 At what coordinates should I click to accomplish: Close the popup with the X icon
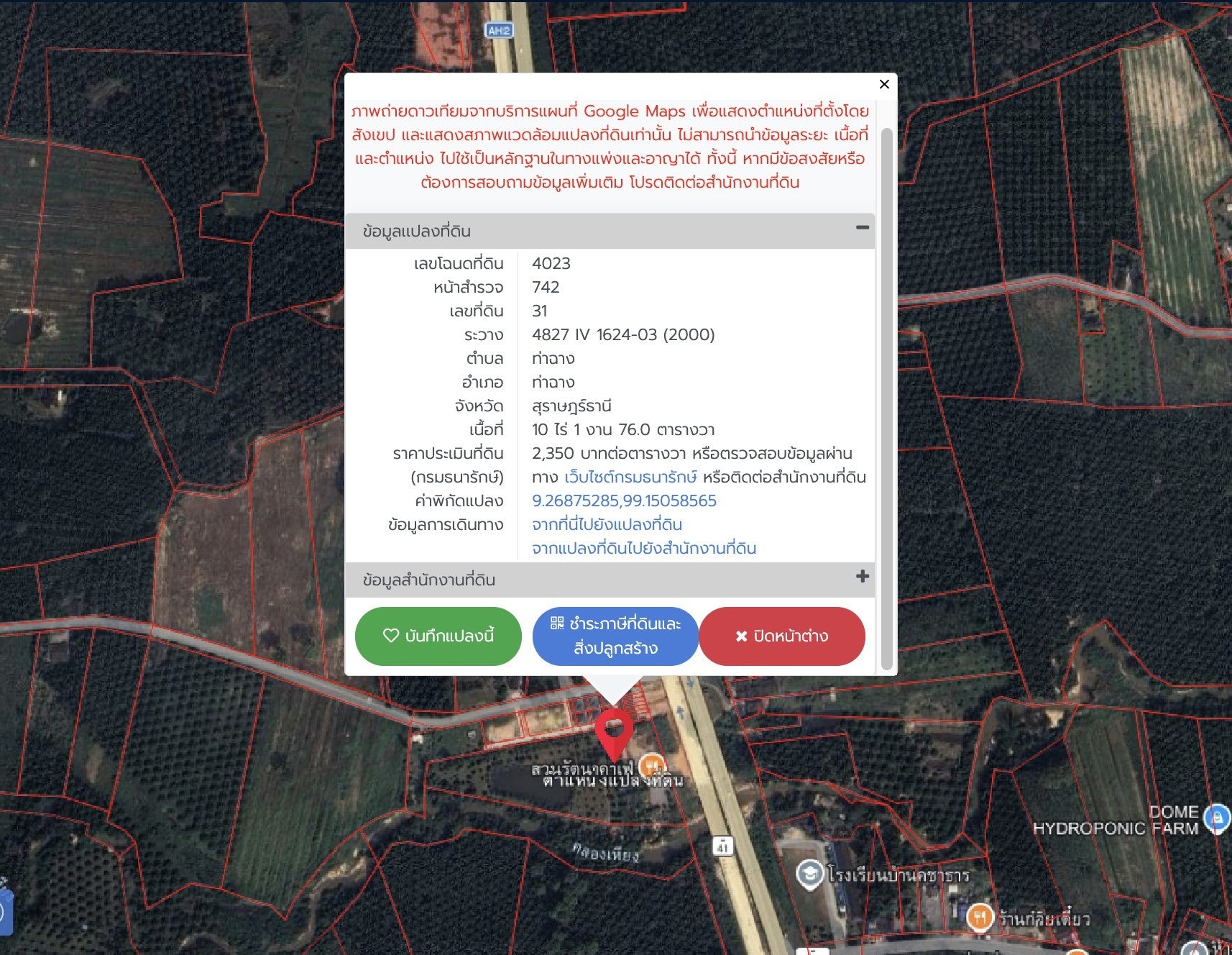point(884,84)
